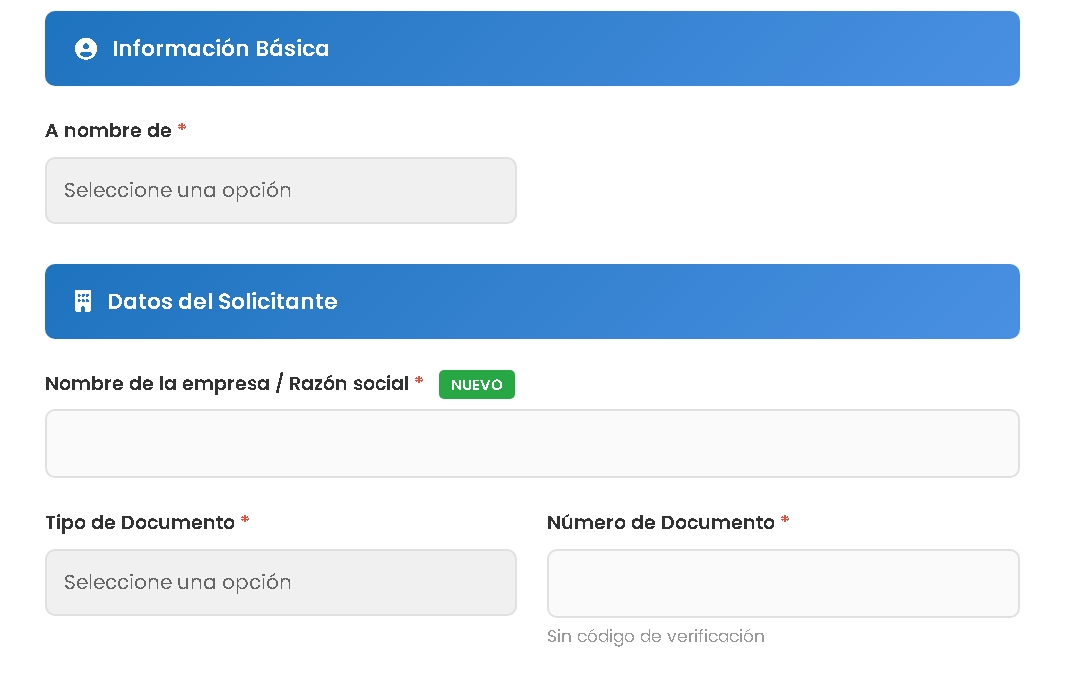Viewport: 1068px width, 682px height.
Task: Click the 'Nombre de la empresa / Razón social' label
Action: point(227,383)
